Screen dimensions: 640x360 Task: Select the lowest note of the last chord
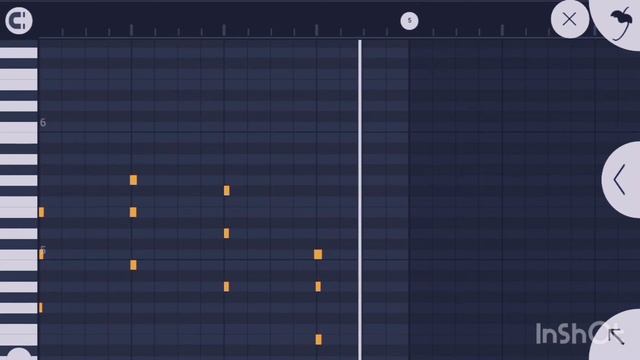pyautogui.click(x=318, y=340)
